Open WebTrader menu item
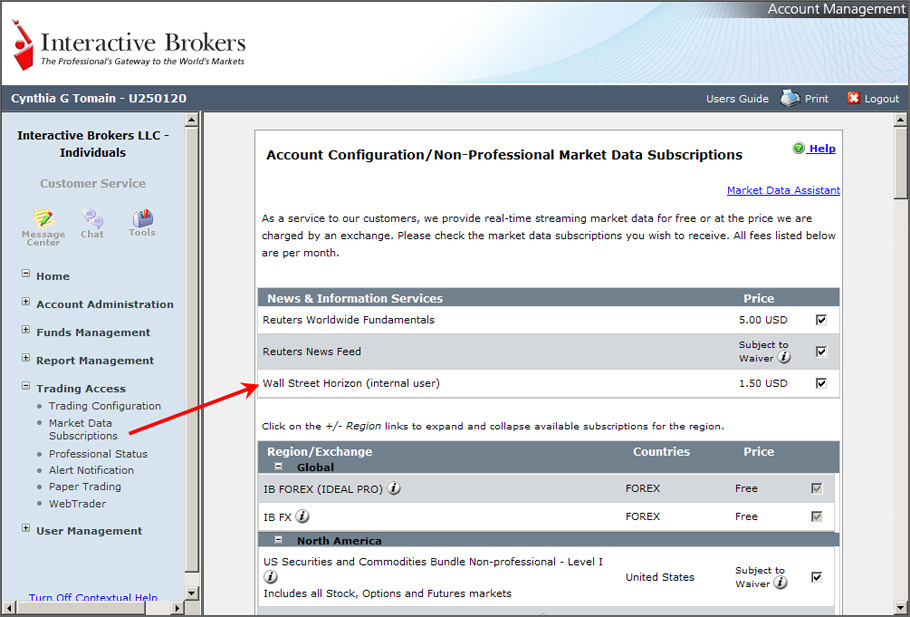This screenshot has width=910, height=617. pyautogui.click(x=77, y=504)
